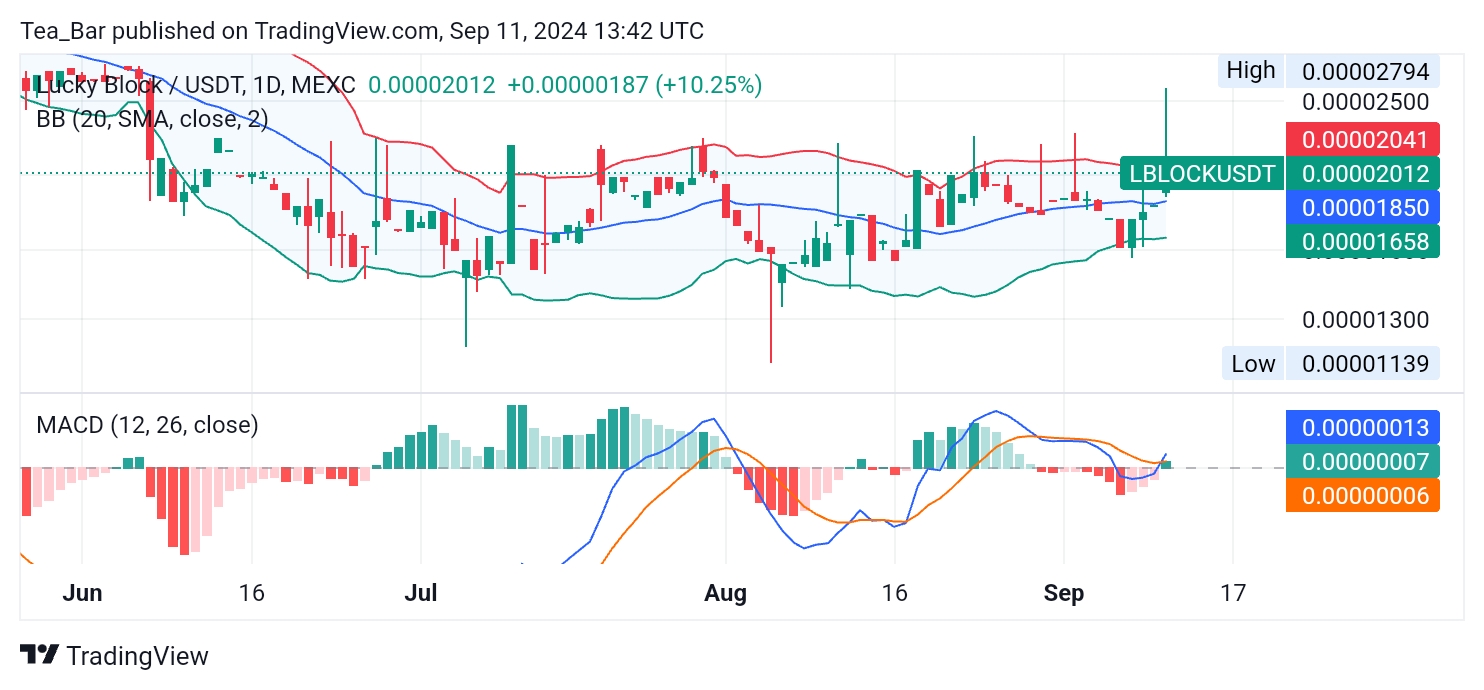Click the high value 0.00002794
This screenshot has height=690, width=1484.
click(1364, 72)
